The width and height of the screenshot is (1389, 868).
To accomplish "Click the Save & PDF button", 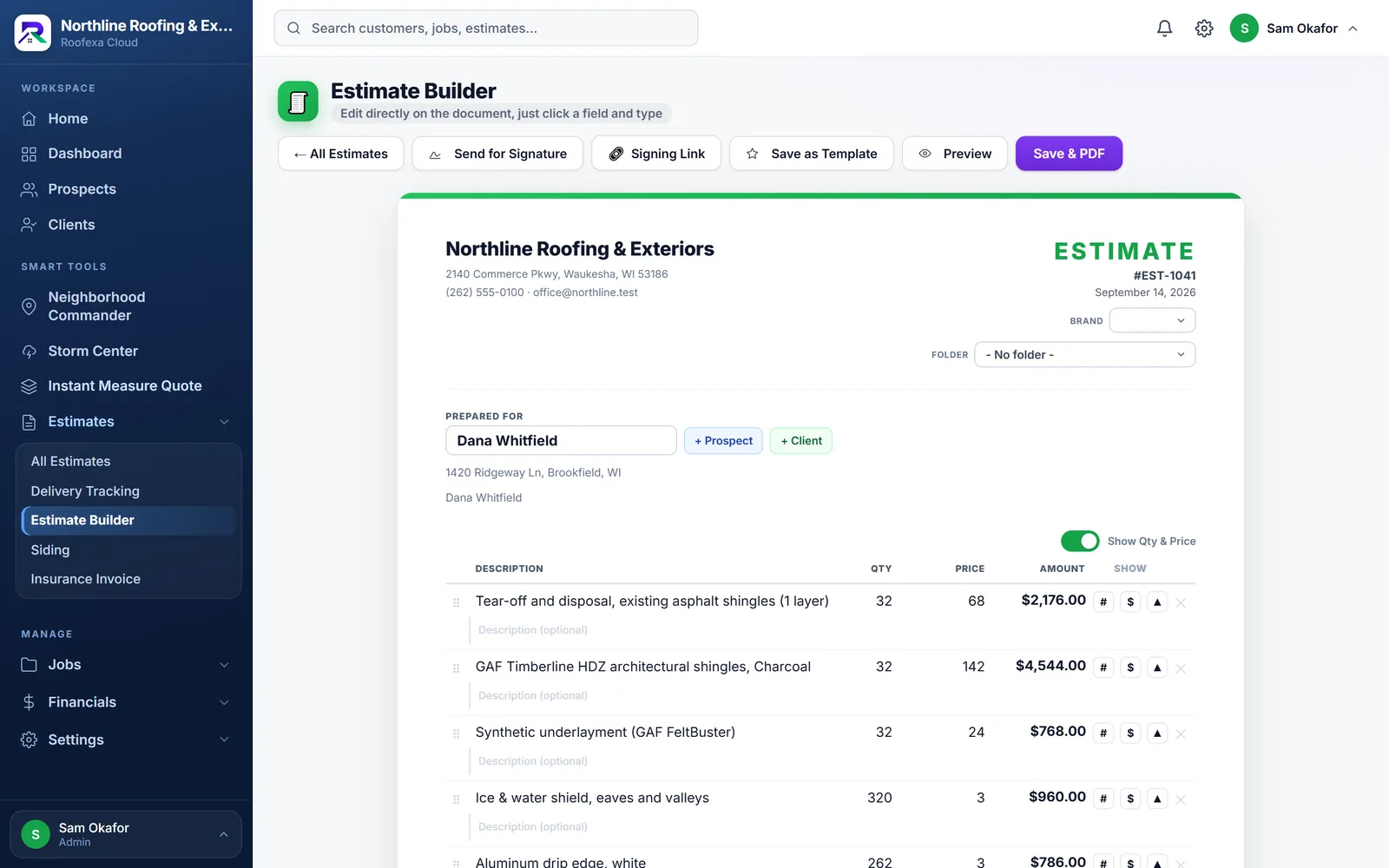I will pos(1069,154).
